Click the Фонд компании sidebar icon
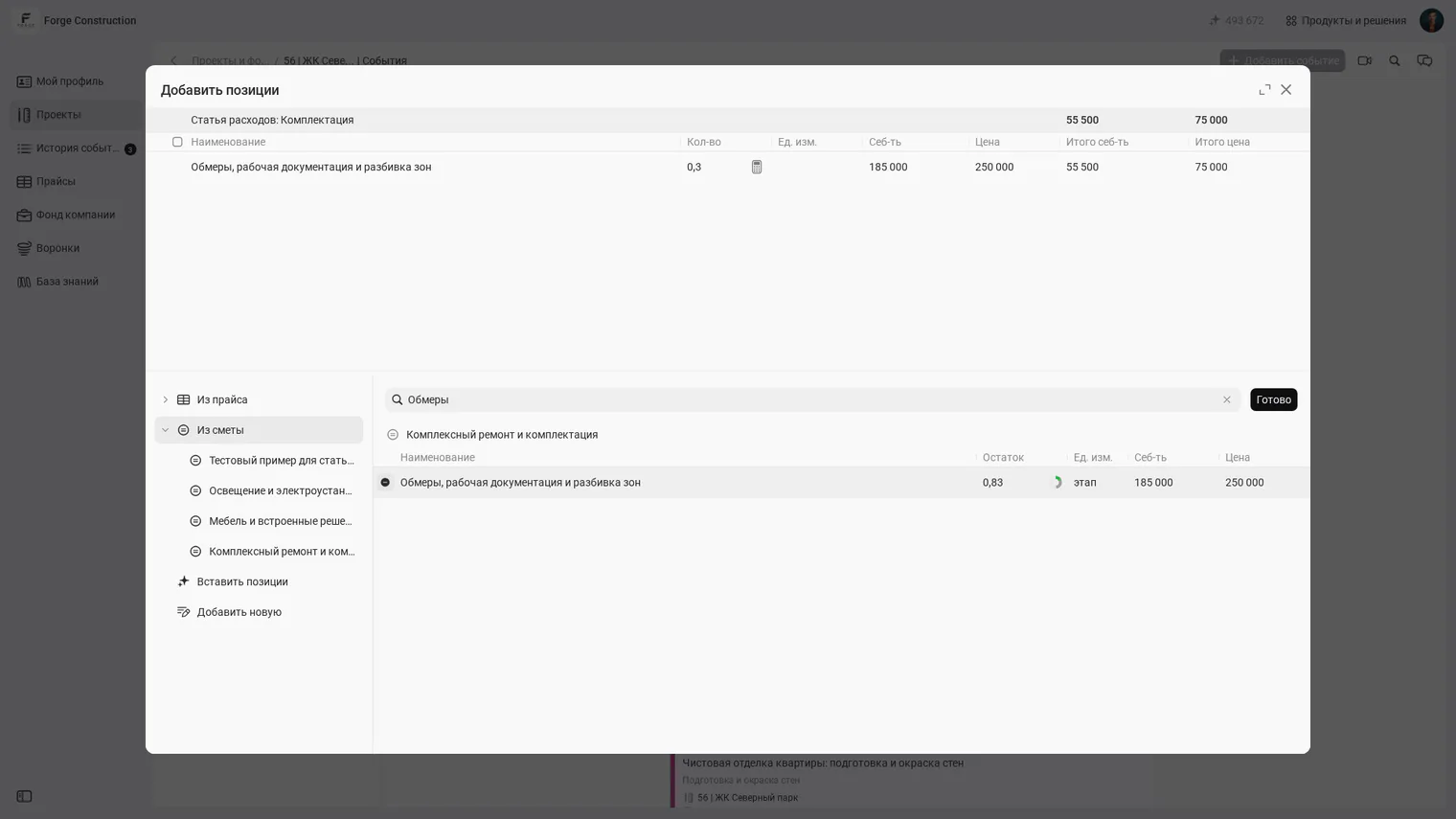1456x819 pixels. (24, 215)
